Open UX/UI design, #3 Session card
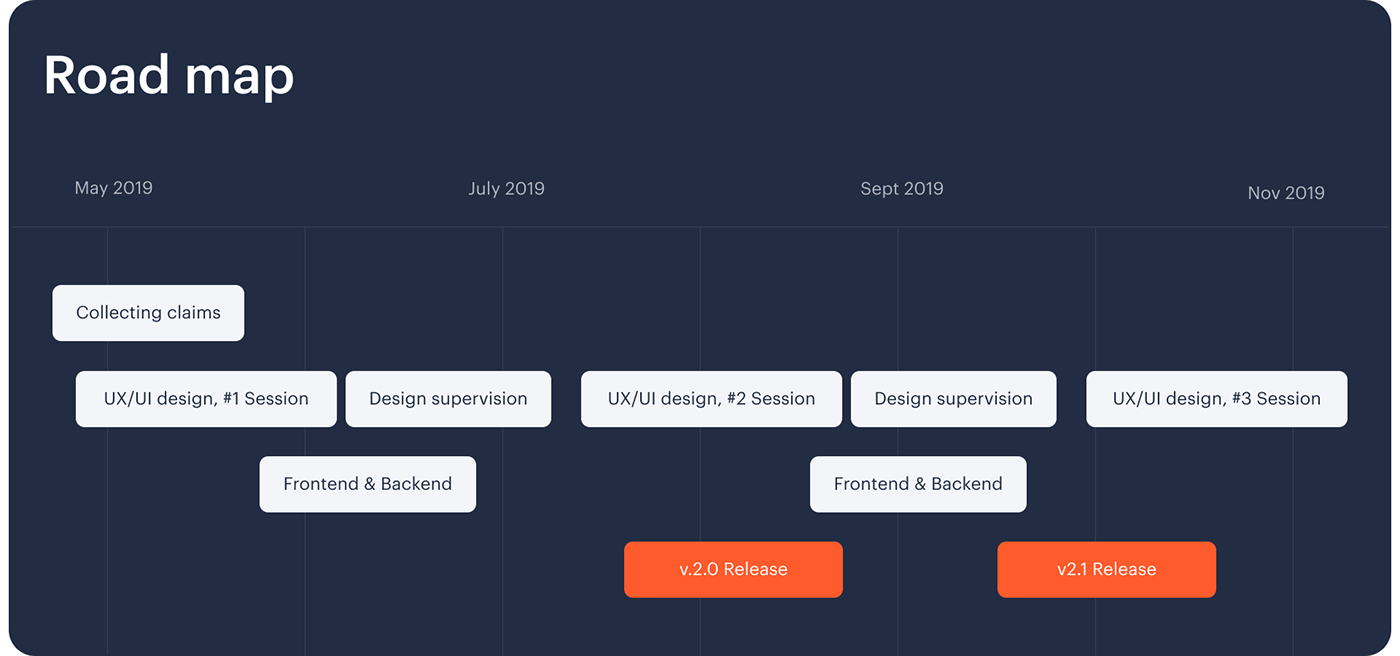Viewport: 1400px width, 656px height. 1216,399
